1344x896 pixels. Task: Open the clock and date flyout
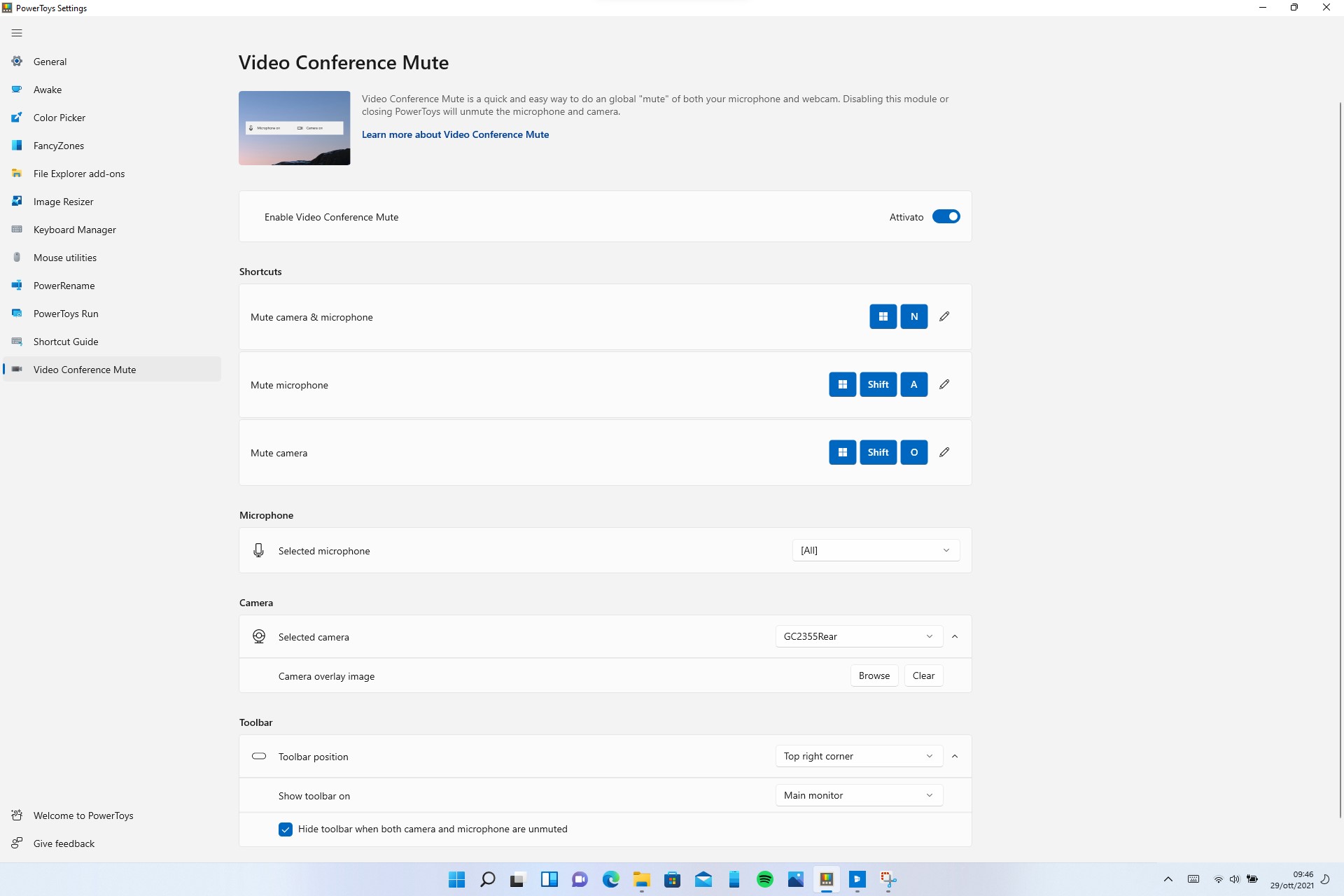pyautogui.click(x=1292, y=879)
